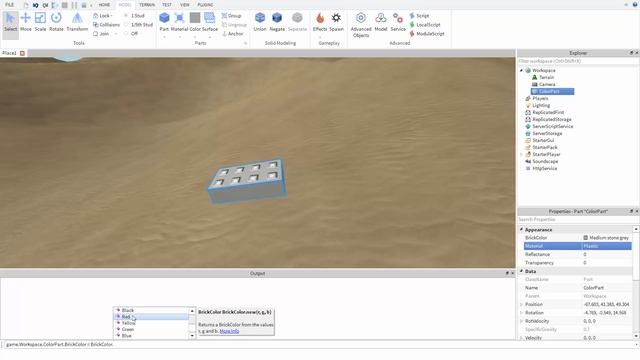Switch to the TEST ribbon tab
Viewport: 640px width, 360px height.
[x=167, y=4]
